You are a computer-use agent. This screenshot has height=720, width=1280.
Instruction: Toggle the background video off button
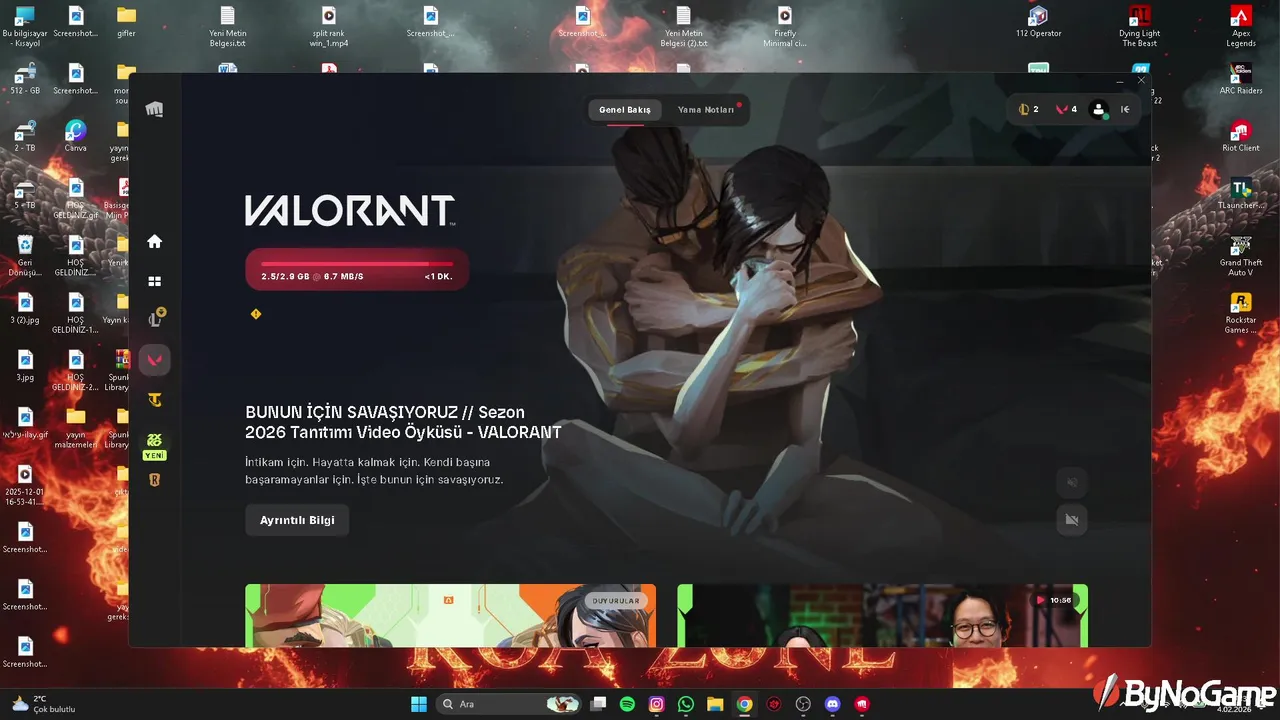(x=1072, y=520)
